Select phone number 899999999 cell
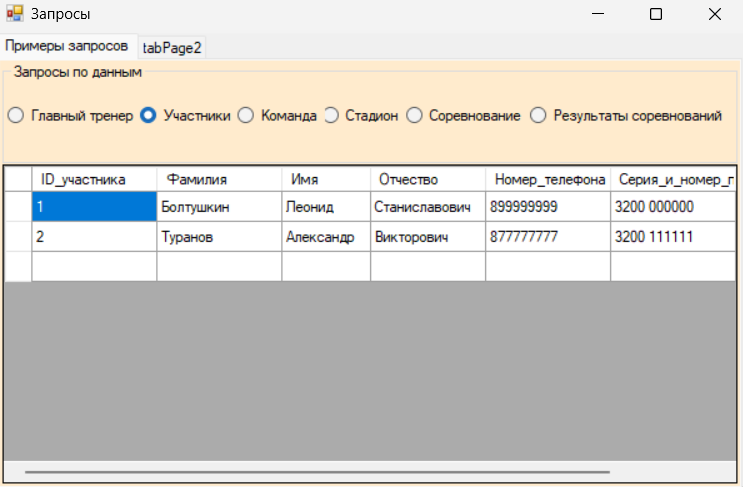743x487 pixels. [548, 207]
